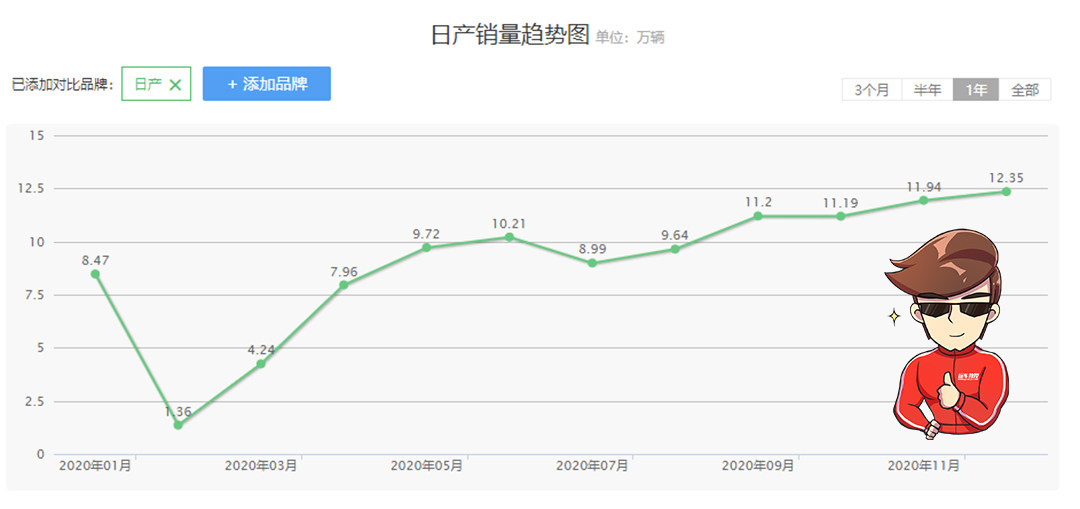The image size is (1080, 509).
Task: Click the 10.21 data point marker
Action: pyautogui.click(x=510, y=237)
